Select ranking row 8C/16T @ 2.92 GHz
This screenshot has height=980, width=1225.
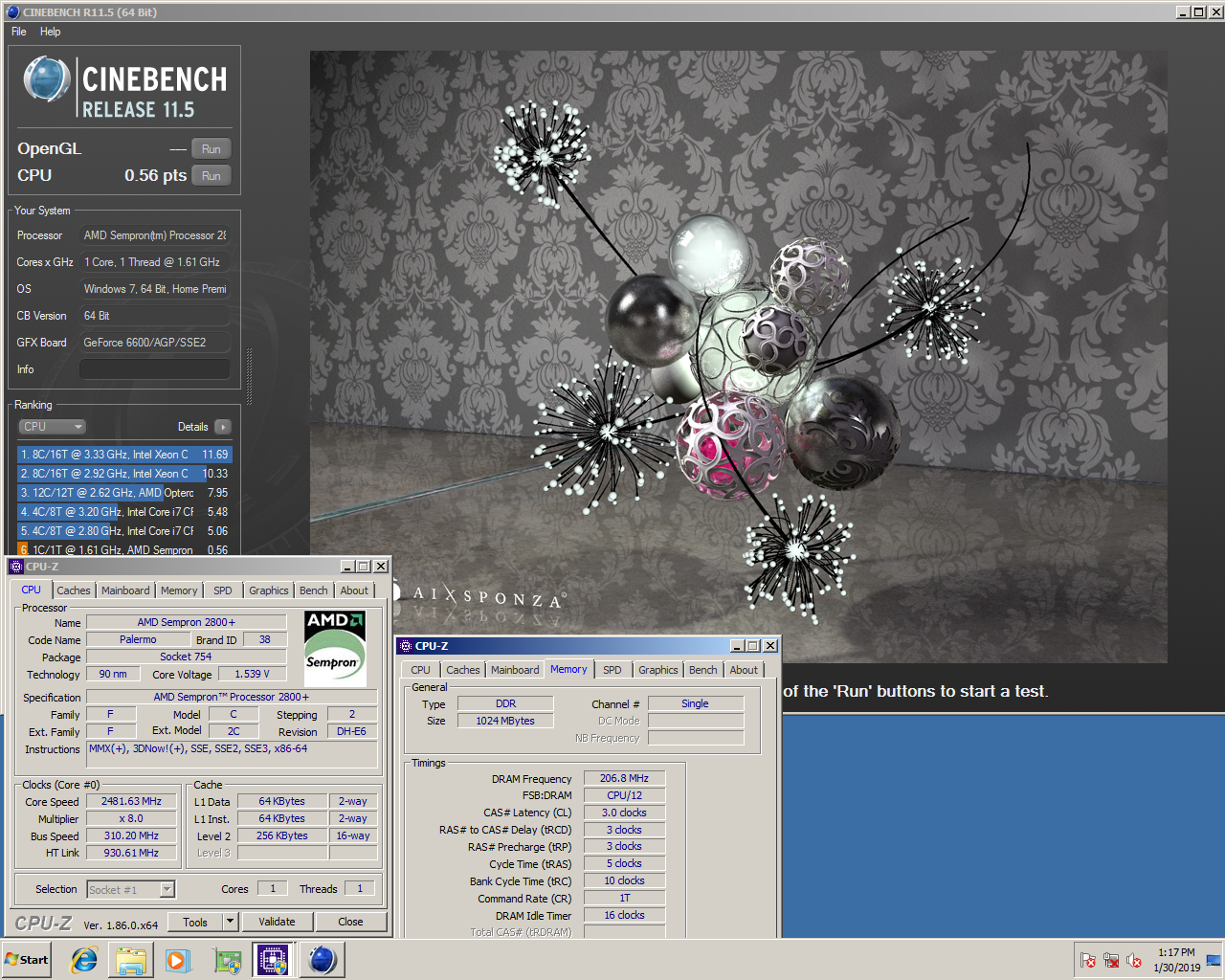124,474
